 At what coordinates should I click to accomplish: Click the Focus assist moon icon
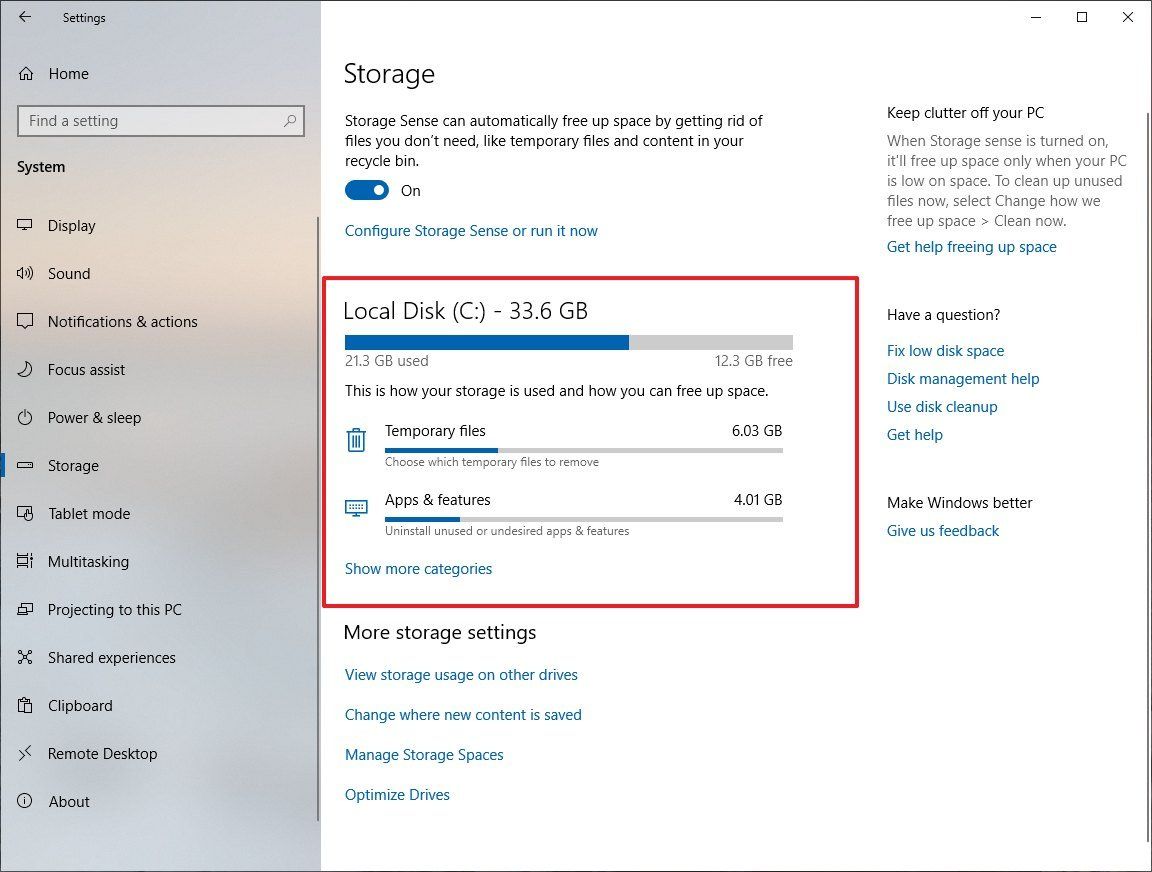pyautogui.click(x=23, y=369)
